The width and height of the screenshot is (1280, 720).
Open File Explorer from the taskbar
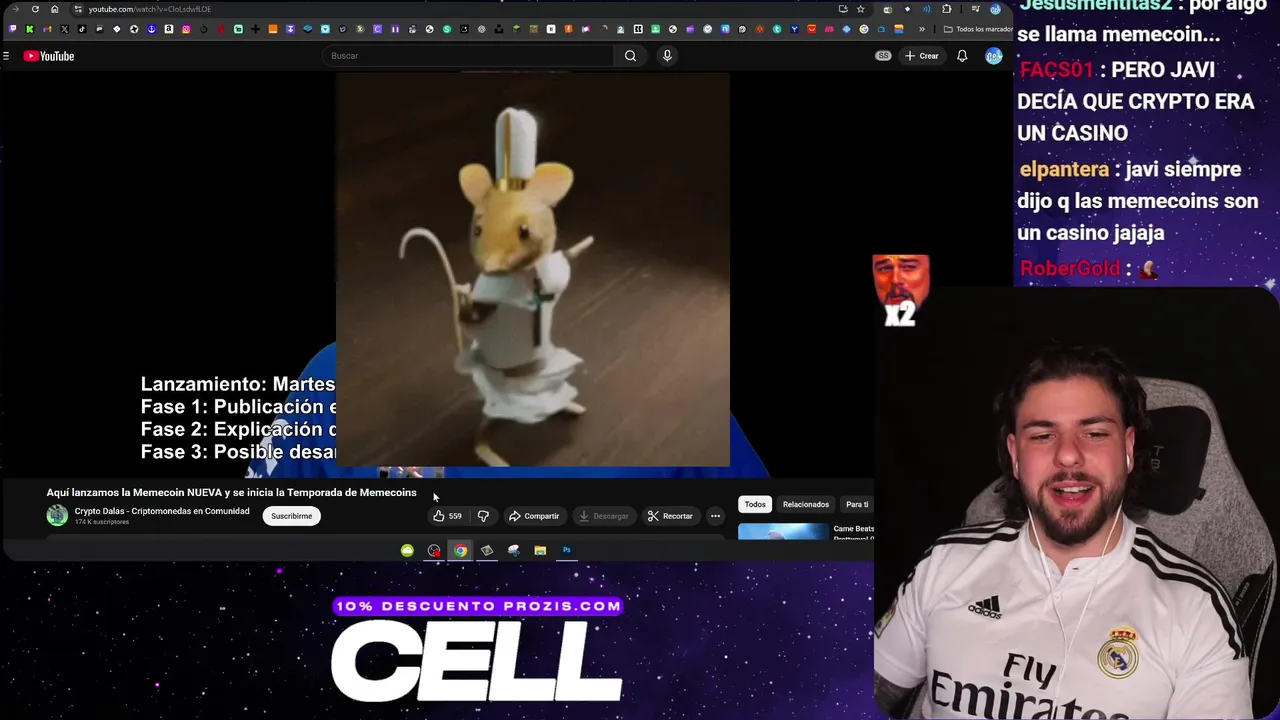[x=540, y=550]
